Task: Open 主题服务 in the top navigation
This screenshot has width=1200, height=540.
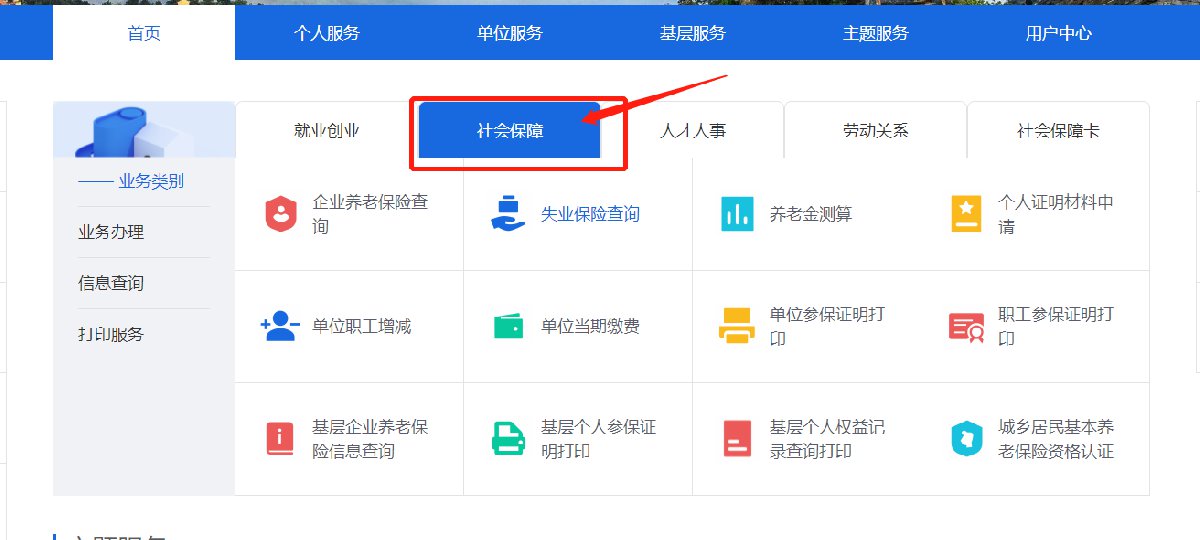Action: click(x=876, y=33)
